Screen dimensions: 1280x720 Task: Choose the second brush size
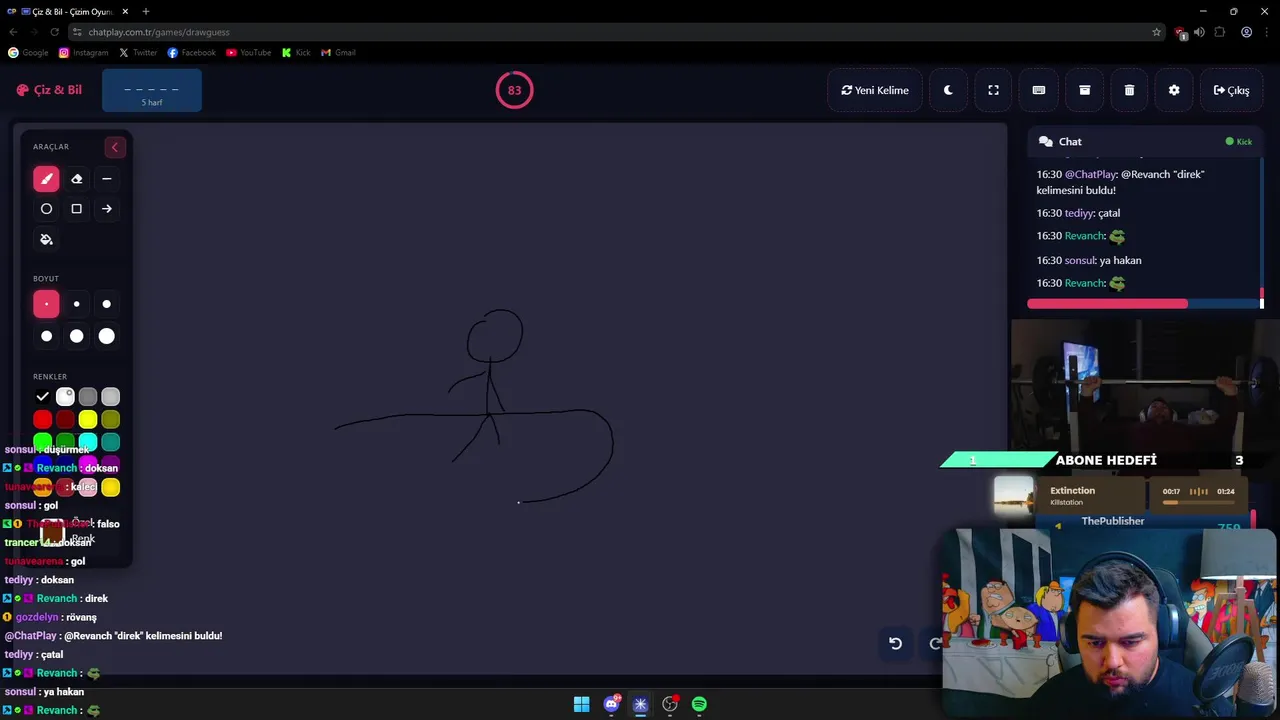(76, 304)
